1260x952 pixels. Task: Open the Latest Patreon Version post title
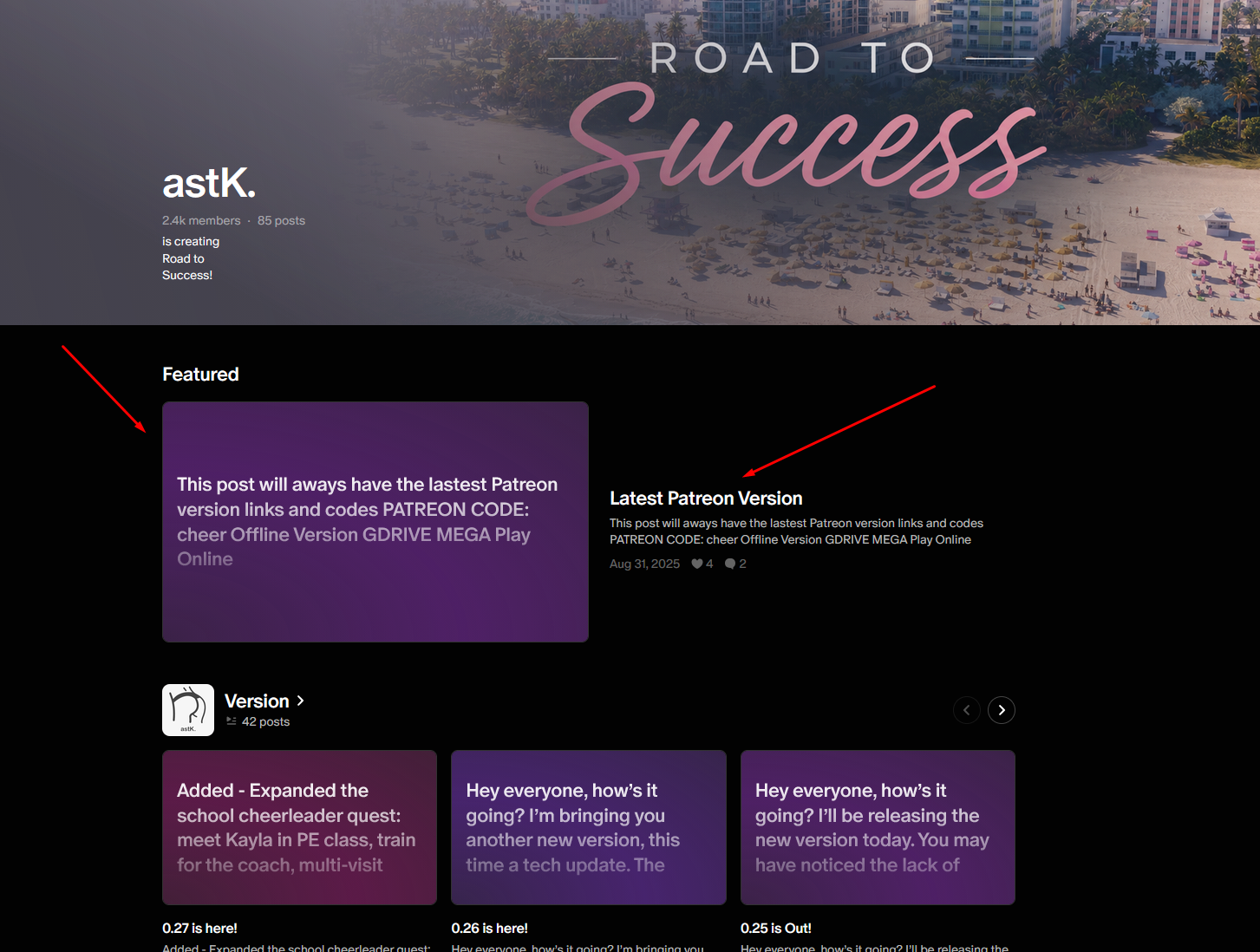pyautogui.click(x=706, y=499)
